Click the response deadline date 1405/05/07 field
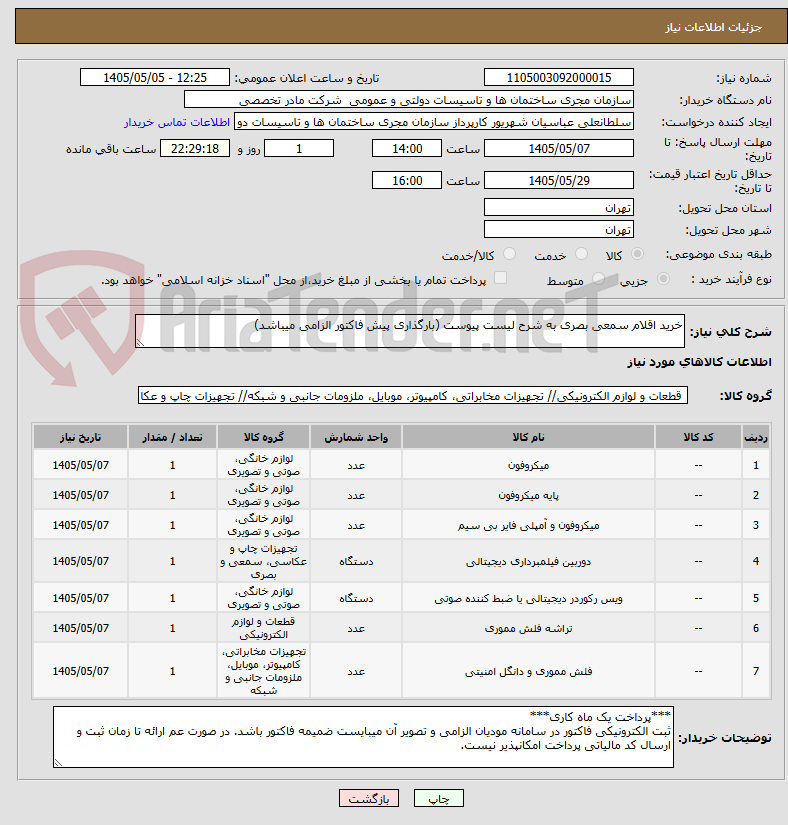Image resolution: width=788 pixels, height=825 pixels. pos(559,148)
